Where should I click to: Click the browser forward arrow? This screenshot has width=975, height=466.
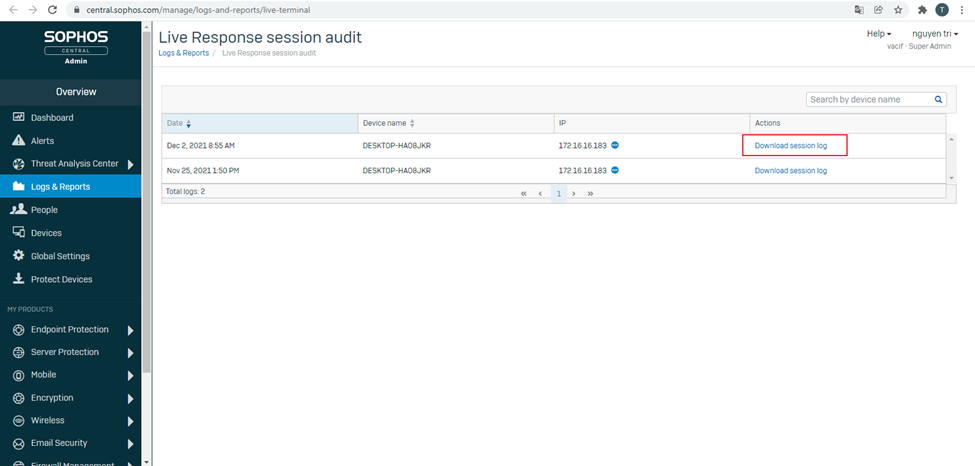pyautogui.click(x=33, y=10)
